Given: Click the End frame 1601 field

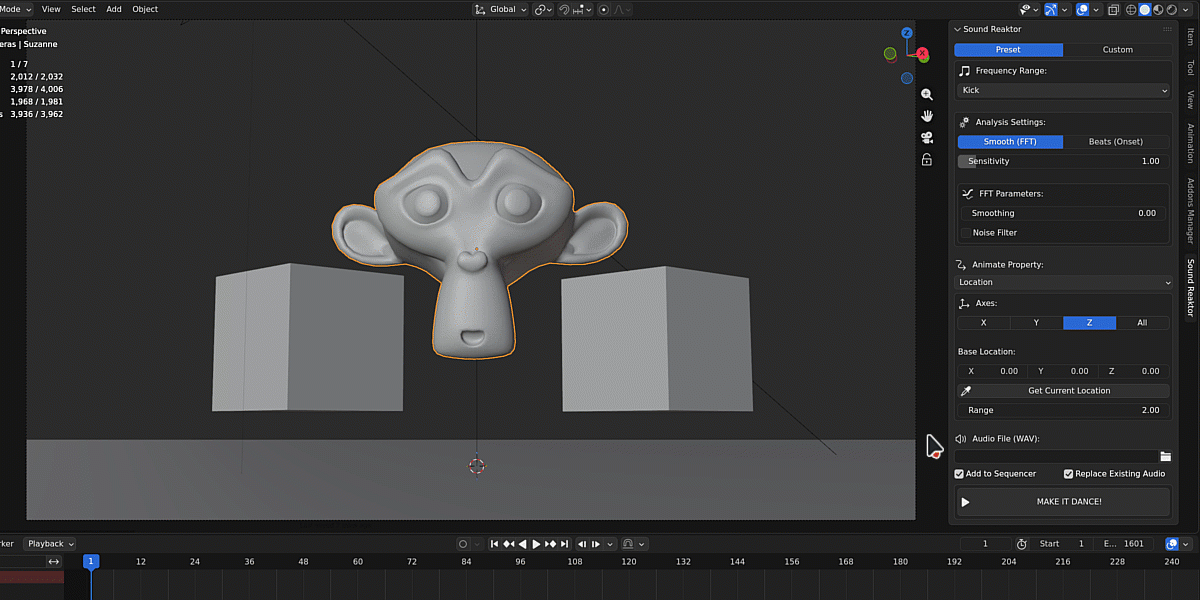Looking at the screenshot, I should [x=1123, y=544].
